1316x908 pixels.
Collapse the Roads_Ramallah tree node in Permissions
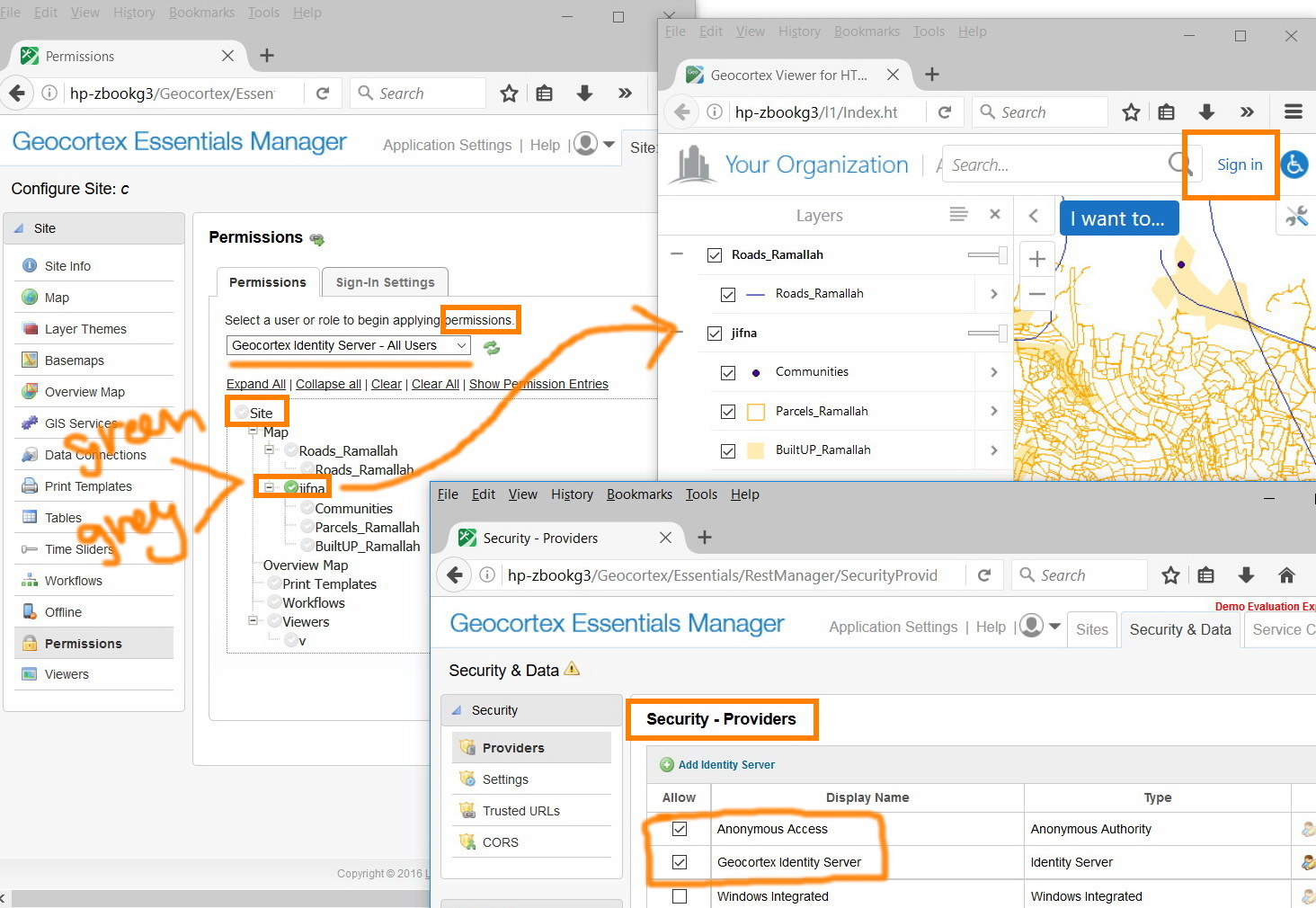pyautogui.click(x=269, y=450)
